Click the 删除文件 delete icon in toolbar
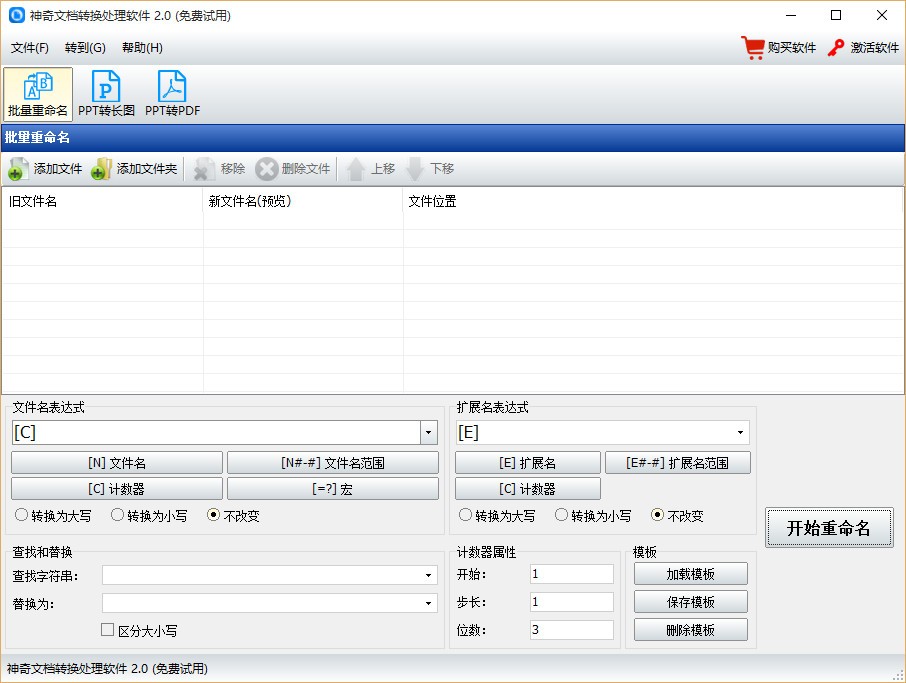Screen dimensions: 906x683 pos(266,169)
